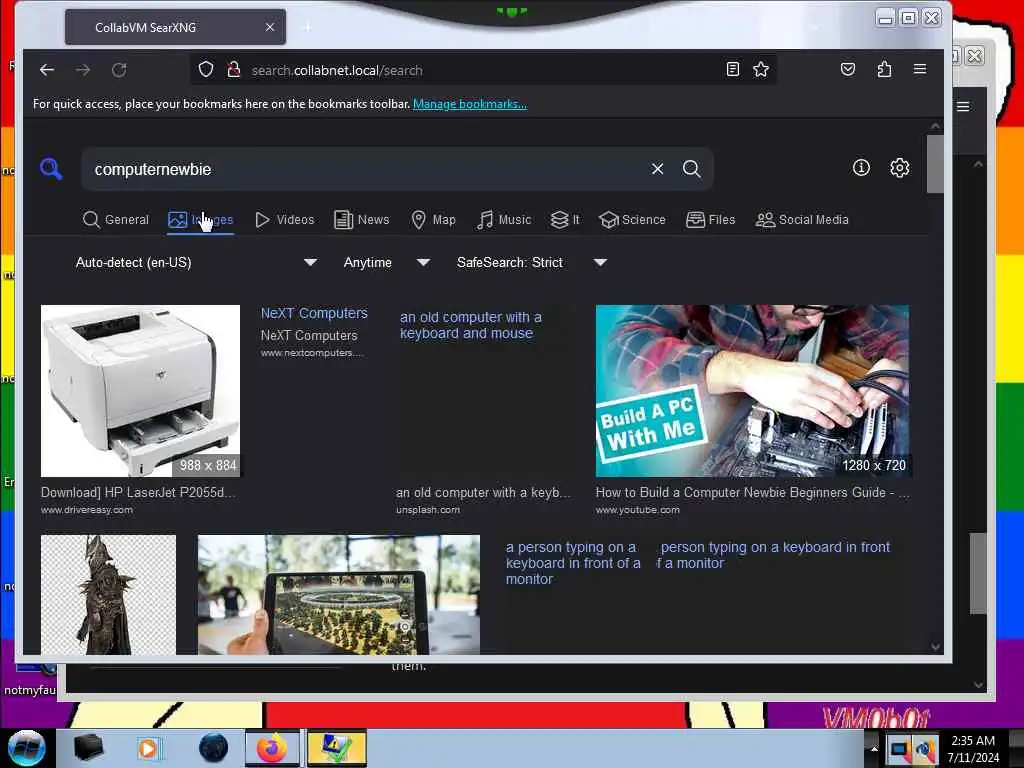The image size is (1024, 768).
Task: Open the NeXT Computers result link
Action: (314, 313)
